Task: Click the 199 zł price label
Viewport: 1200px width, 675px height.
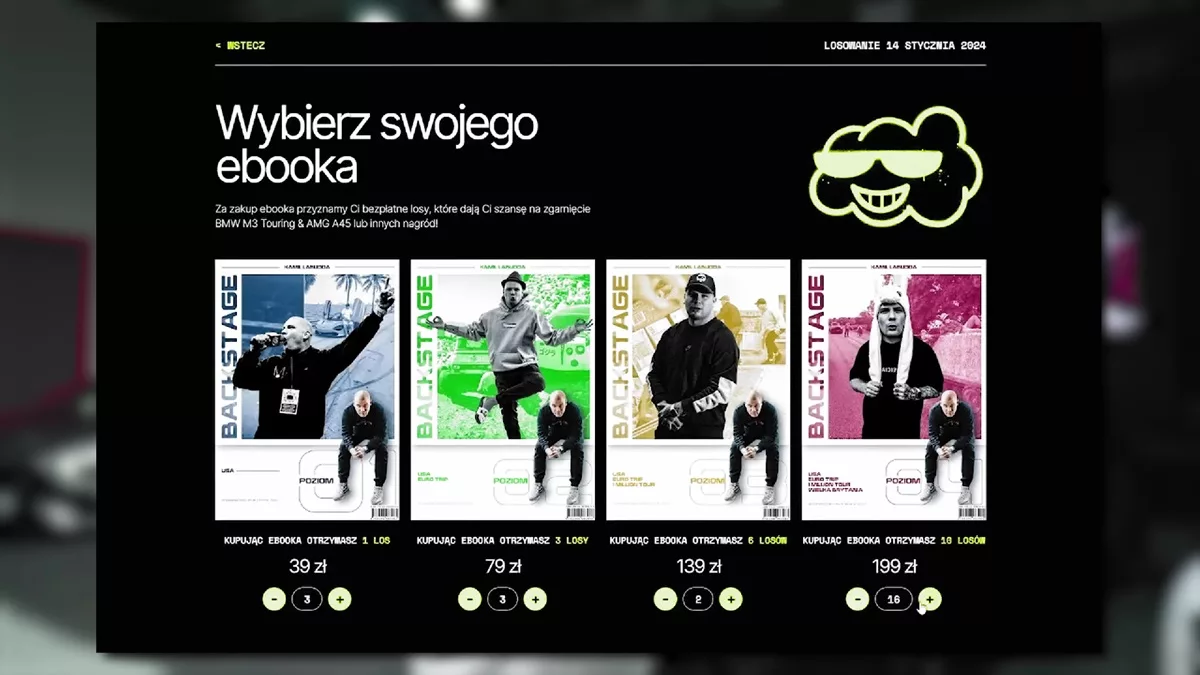Action: coord(894,567)
